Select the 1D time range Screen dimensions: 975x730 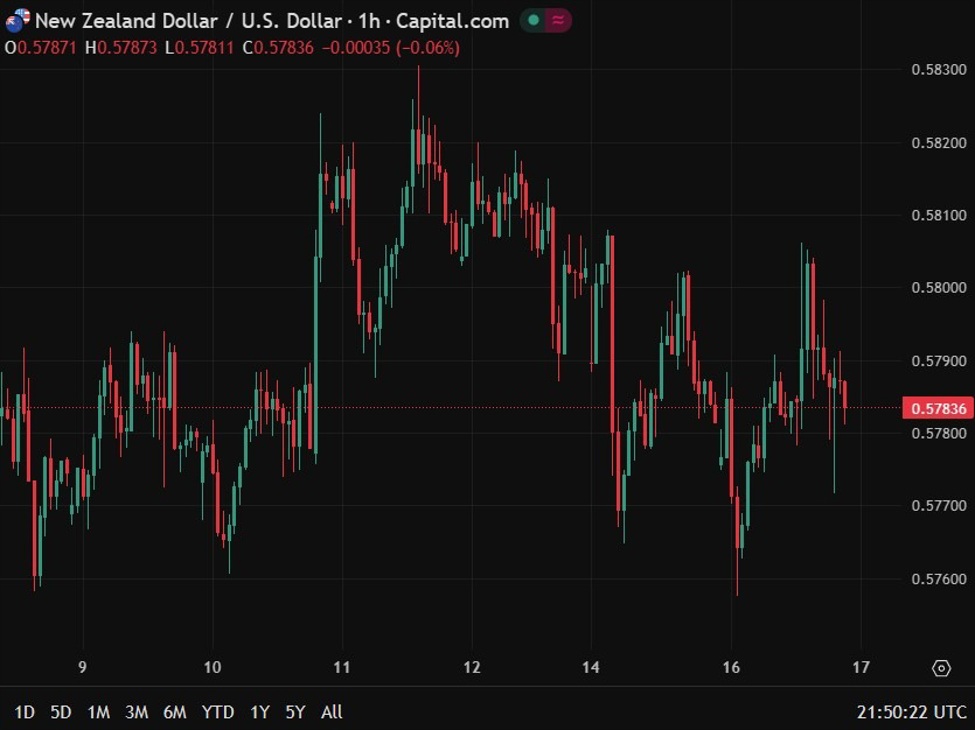24,712
